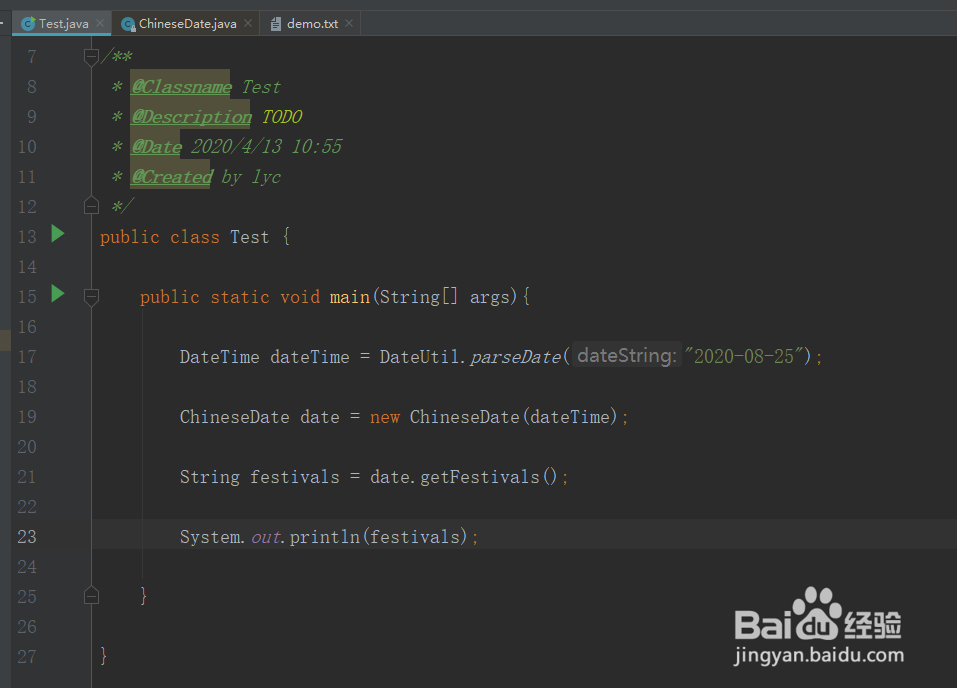Click the TODO text in the description
The image size is (957, 688).
[281, 117]
